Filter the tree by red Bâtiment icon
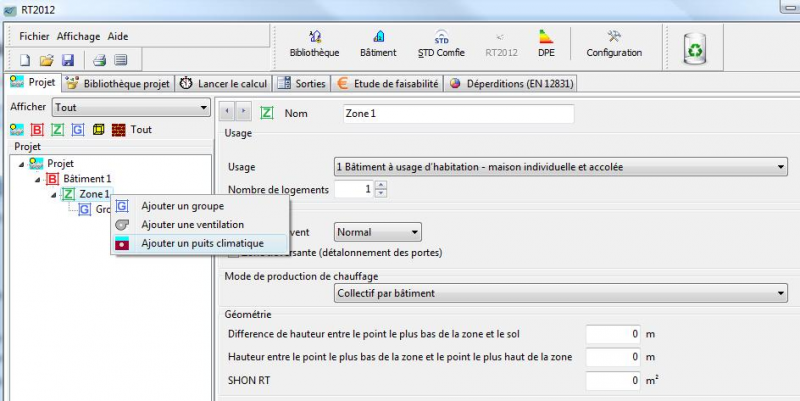 tap(37, 129)
